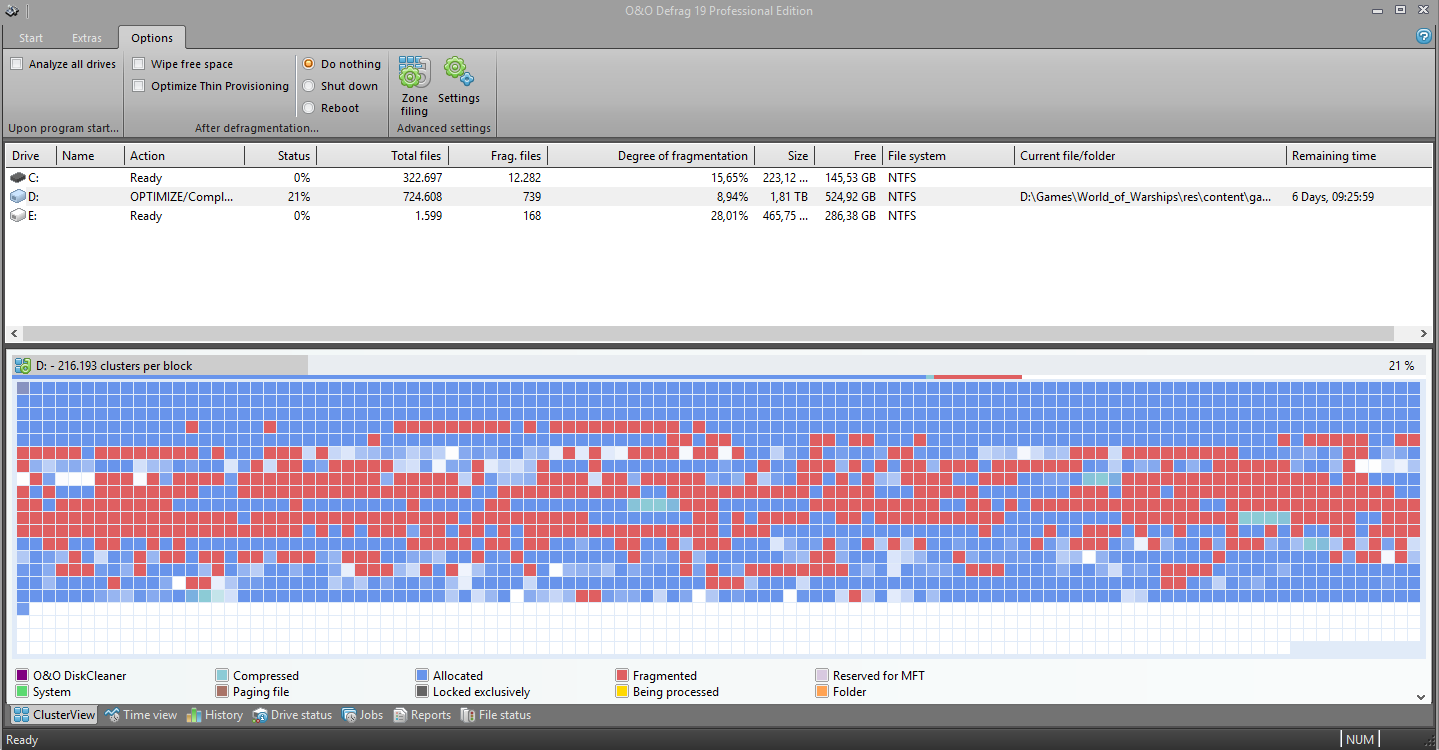Open the application menu icon in title bar
This screenshot has width=1439, height=750.
point(12,11)
